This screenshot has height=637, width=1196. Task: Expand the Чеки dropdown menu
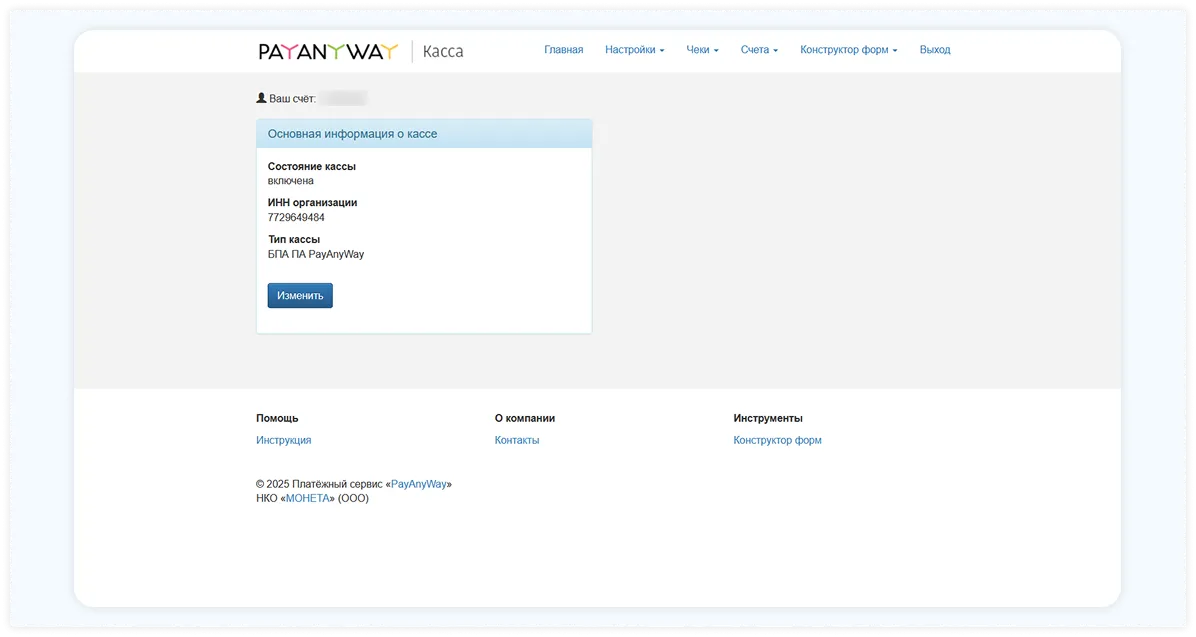[702, 50]
